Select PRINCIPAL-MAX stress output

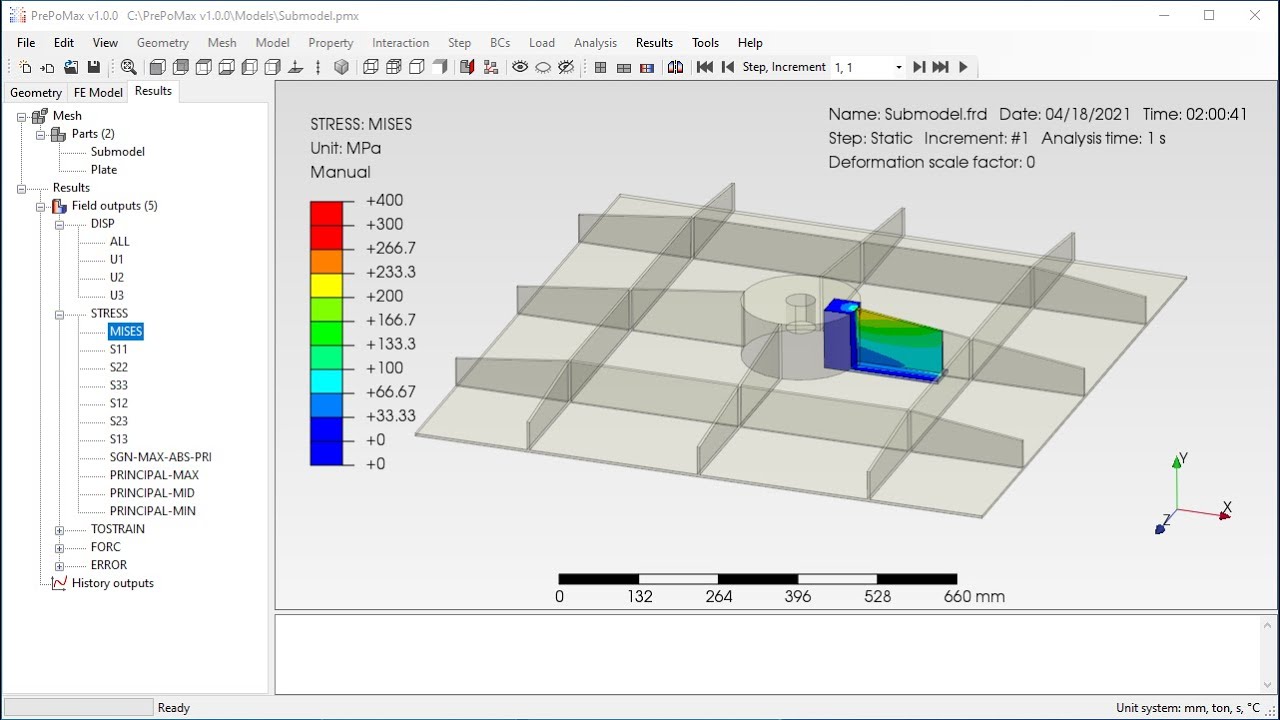tap(154, 476)
